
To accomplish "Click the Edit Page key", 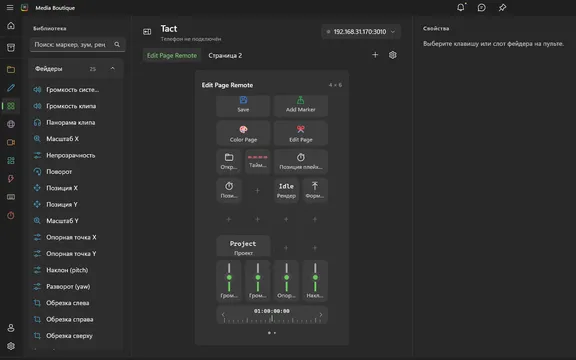I will [x=300, y=133].
